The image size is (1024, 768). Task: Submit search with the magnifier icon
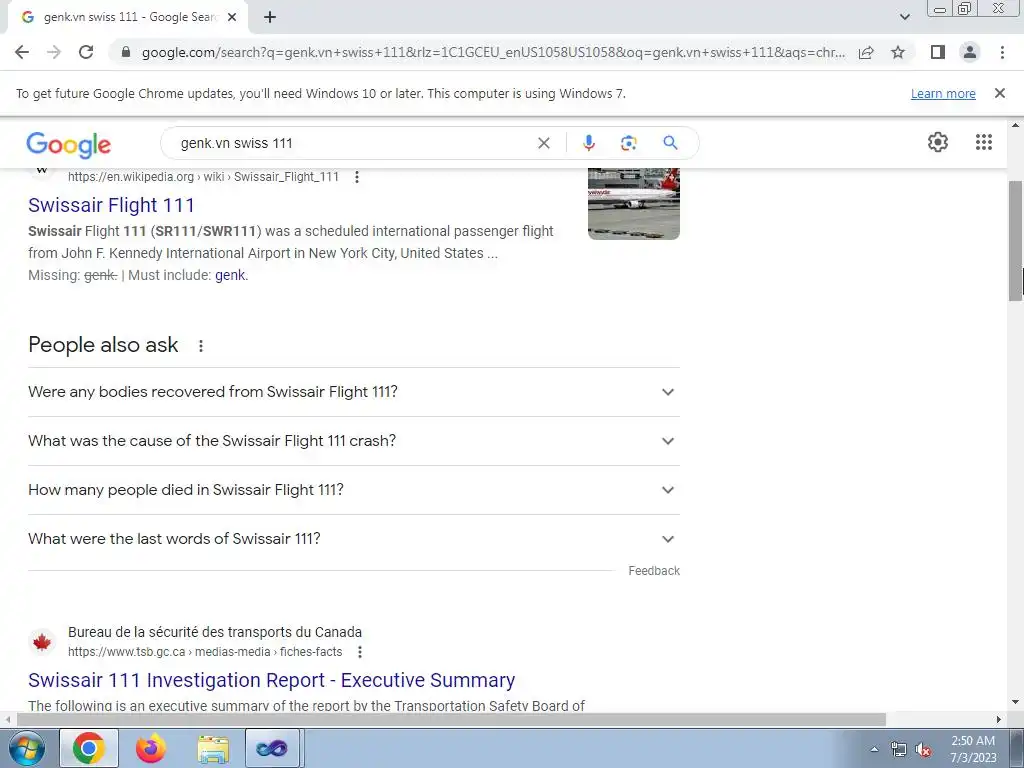(x=670, y=143)
